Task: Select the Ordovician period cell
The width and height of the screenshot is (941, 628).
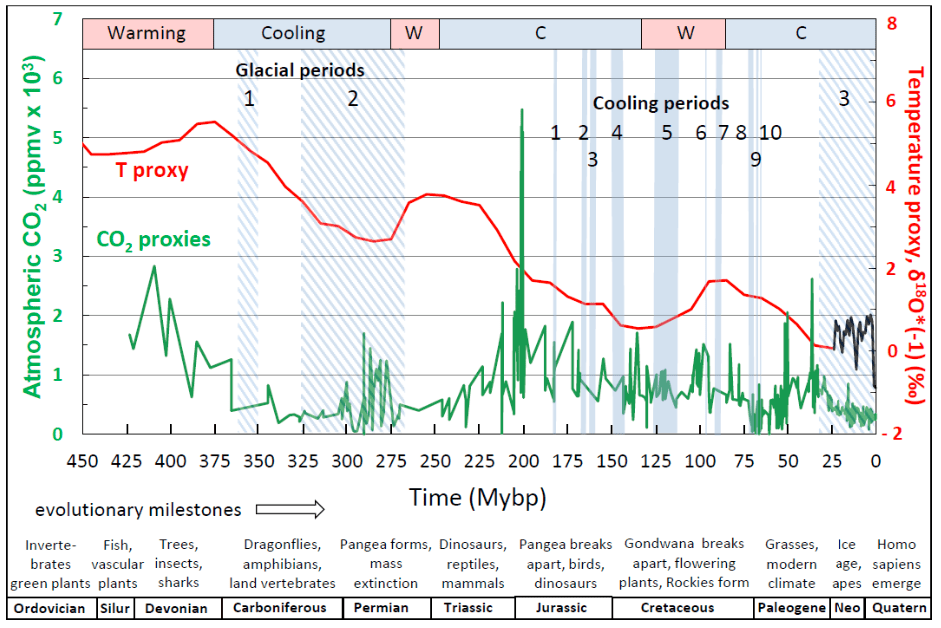Action: tap(50, 608)
